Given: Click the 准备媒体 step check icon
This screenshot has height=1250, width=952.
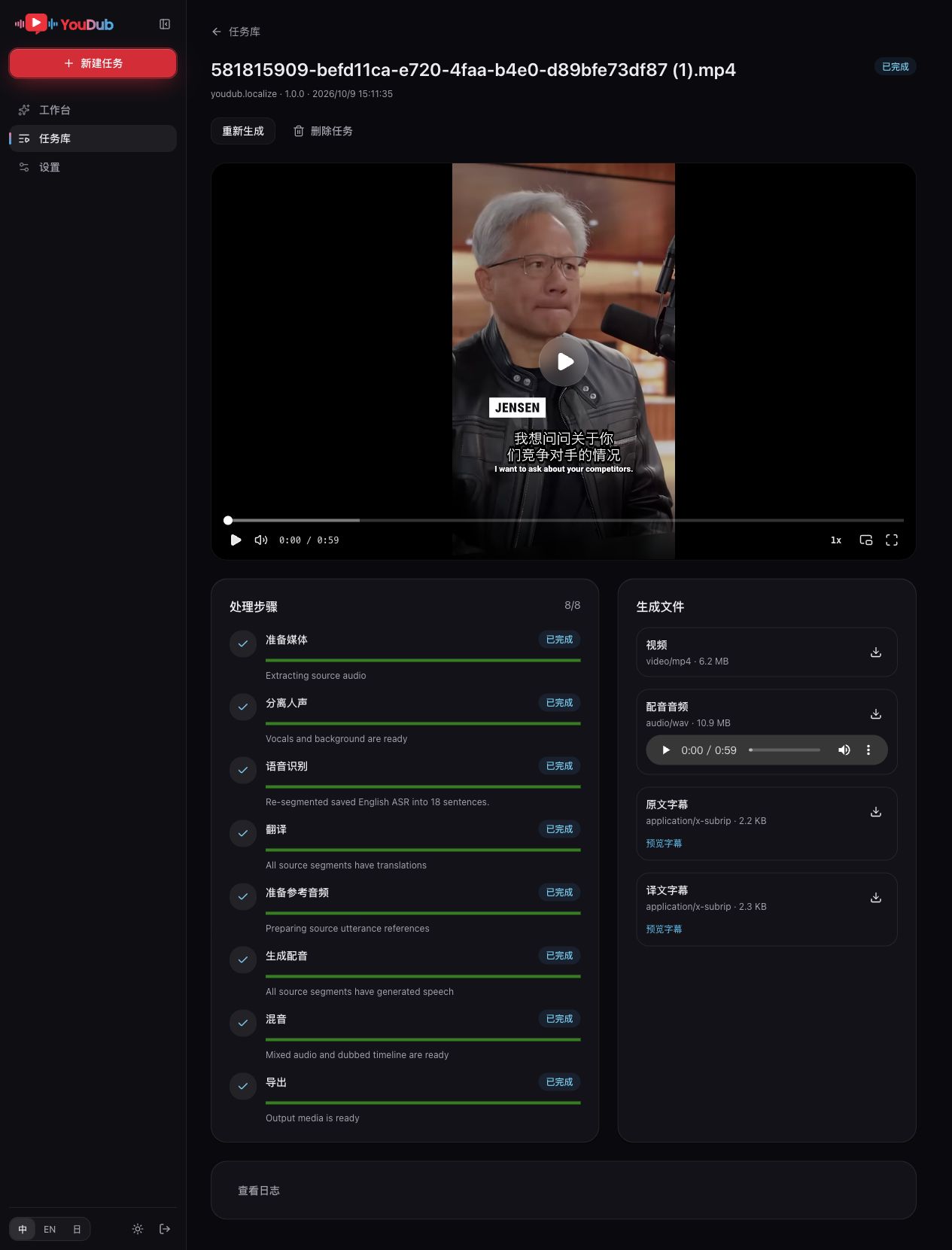Looking at the screenshot, I should pyautogui.click(x=243, y=643).
